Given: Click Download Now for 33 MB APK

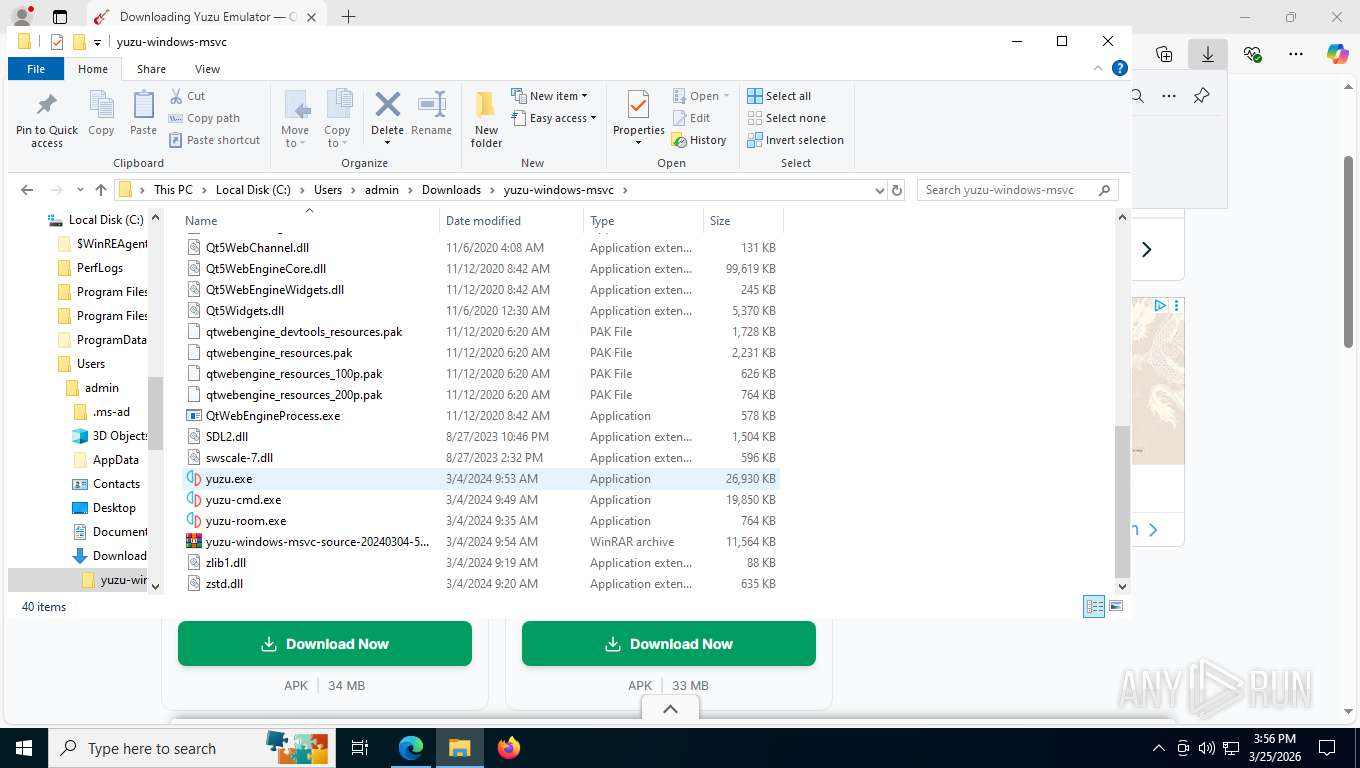Looking at the screenshot, I should coord(669,644).
